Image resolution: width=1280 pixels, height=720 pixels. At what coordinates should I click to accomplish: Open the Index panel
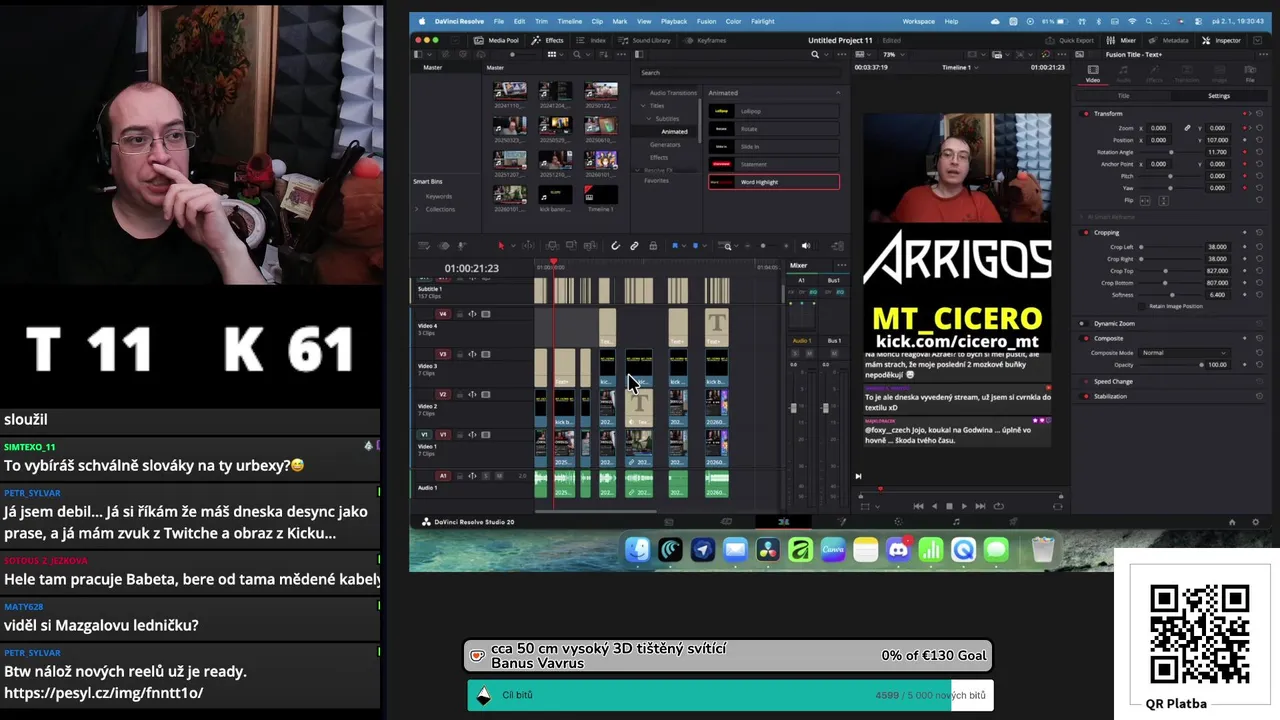(592, 40)
